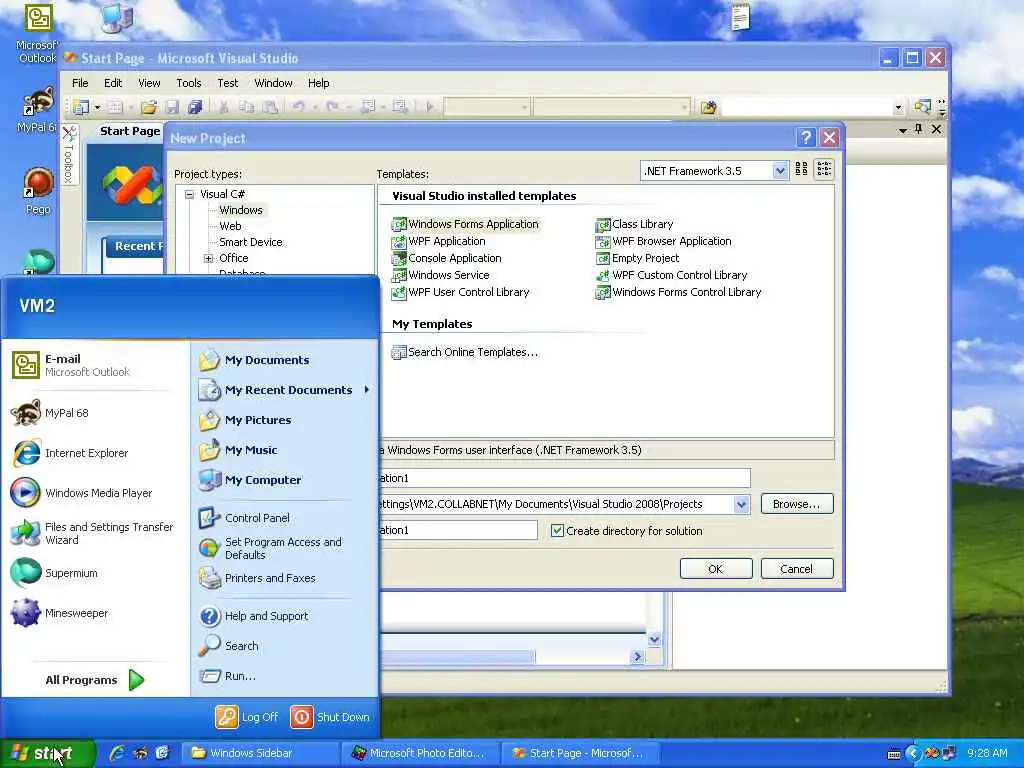This screenshot has height=768, width=1024.
Task: Pin the Start Page panel with pushpin
Action: (x=918, y=129)
